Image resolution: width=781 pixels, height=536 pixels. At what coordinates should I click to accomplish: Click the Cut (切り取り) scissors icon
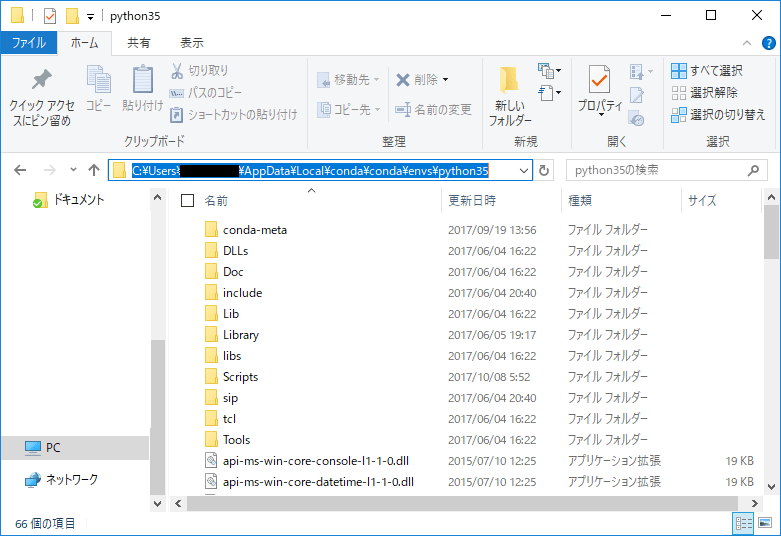[x=177, y=71]
